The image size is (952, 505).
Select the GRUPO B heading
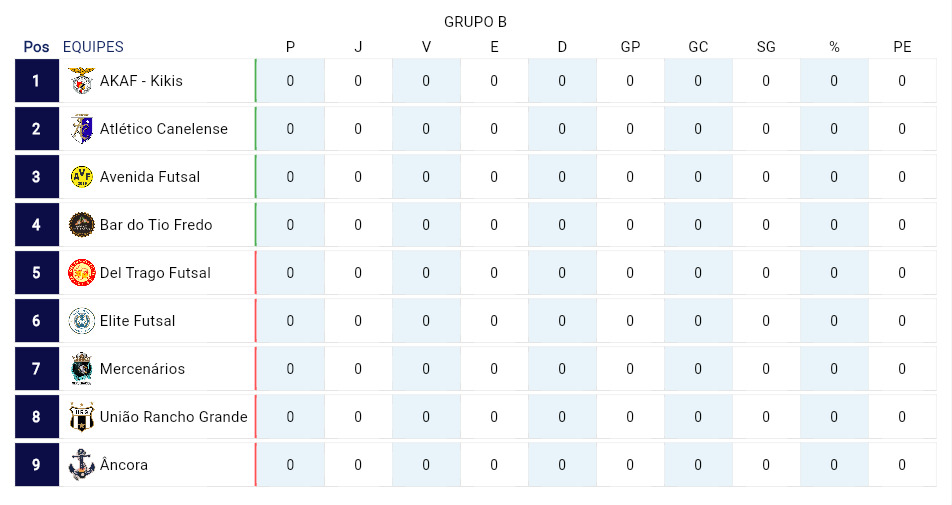475,22
